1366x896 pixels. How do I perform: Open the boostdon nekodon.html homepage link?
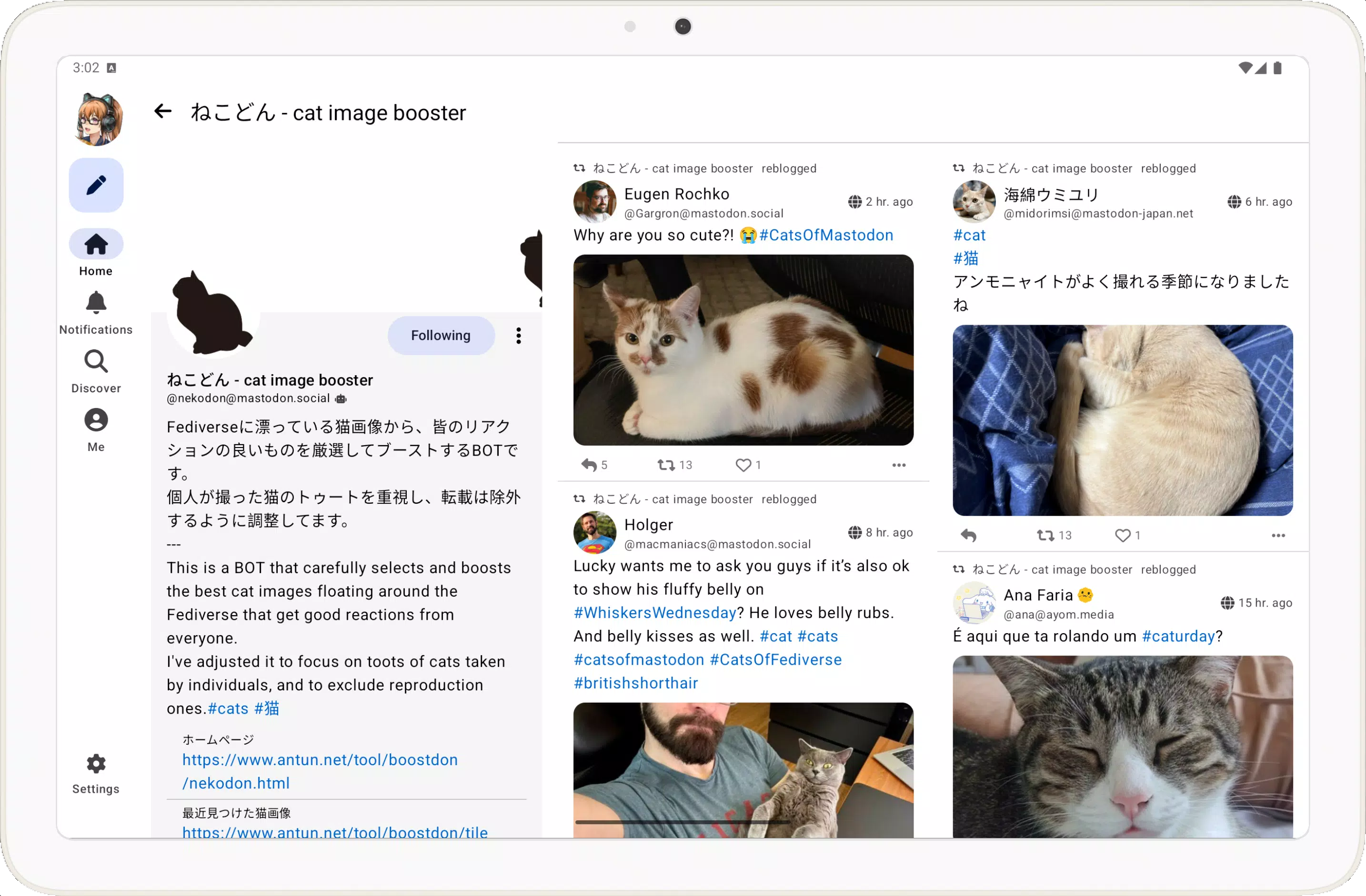coord(320,772)
